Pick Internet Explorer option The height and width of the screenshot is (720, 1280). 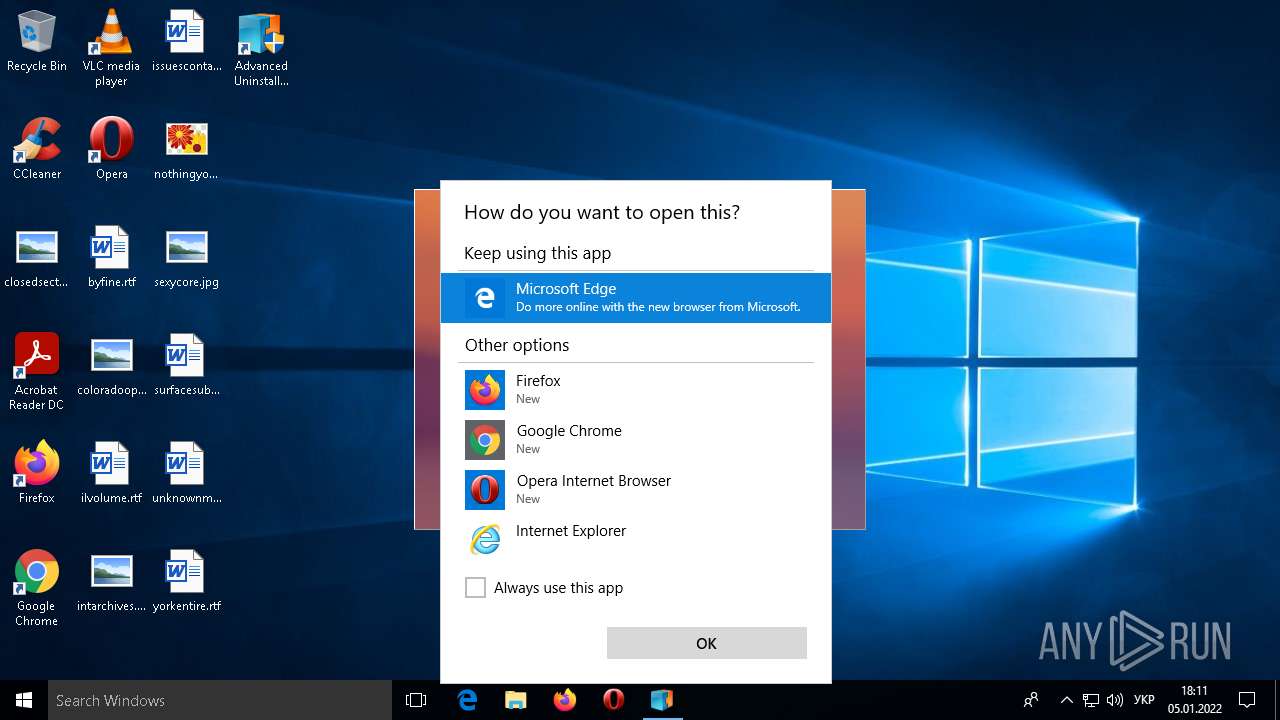(636, 539)
